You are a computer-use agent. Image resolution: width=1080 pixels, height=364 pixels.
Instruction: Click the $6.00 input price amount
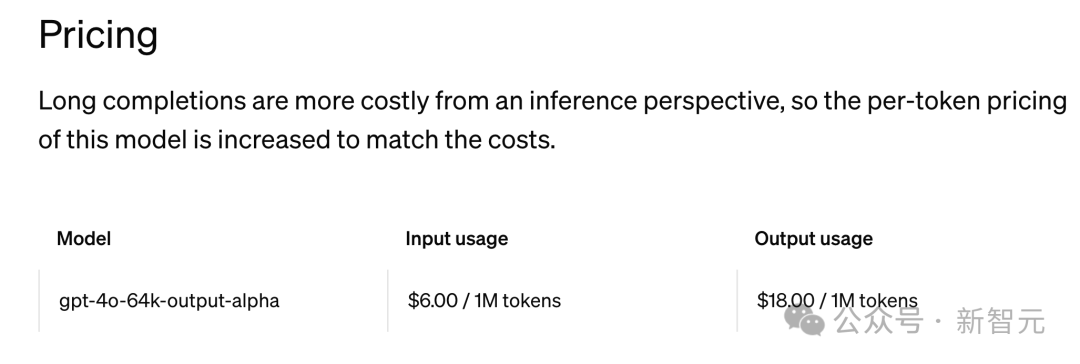pyautogui.click(x=433, y=301)
